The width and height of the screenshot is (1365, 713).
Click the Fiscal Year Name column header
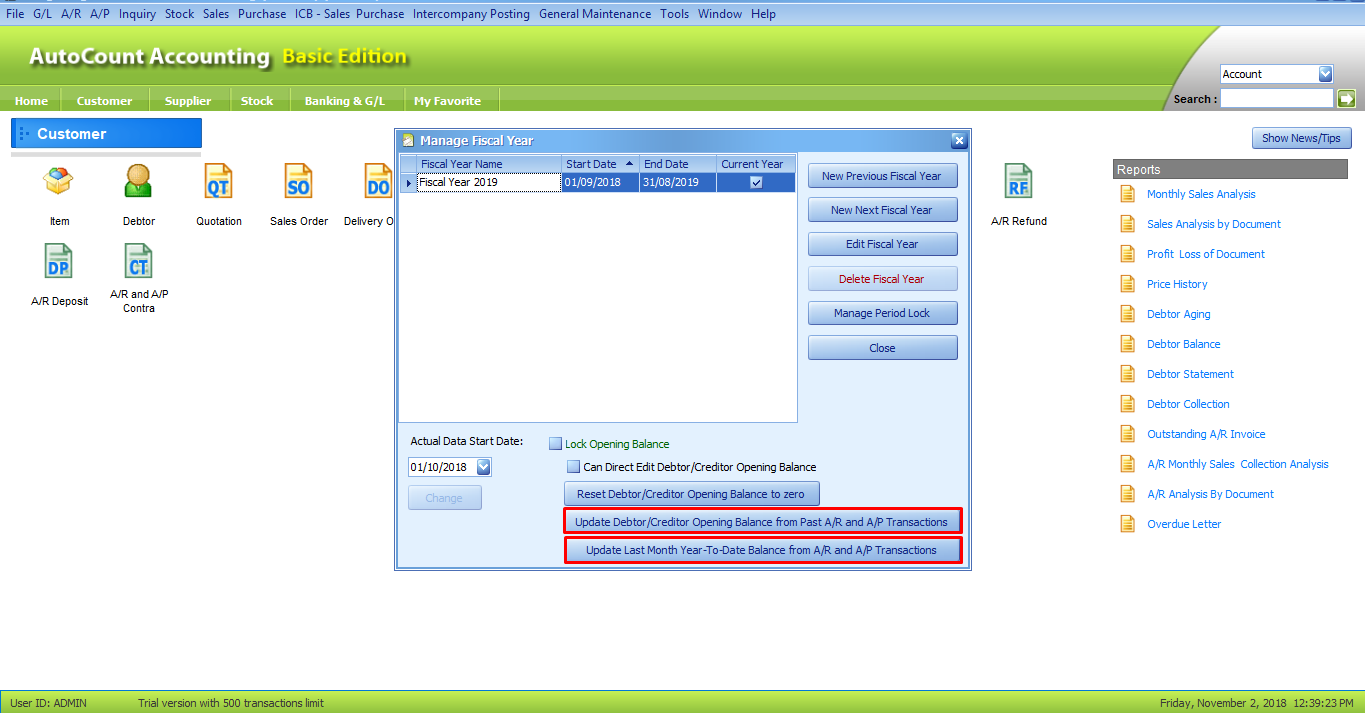(x=489, y=164)
